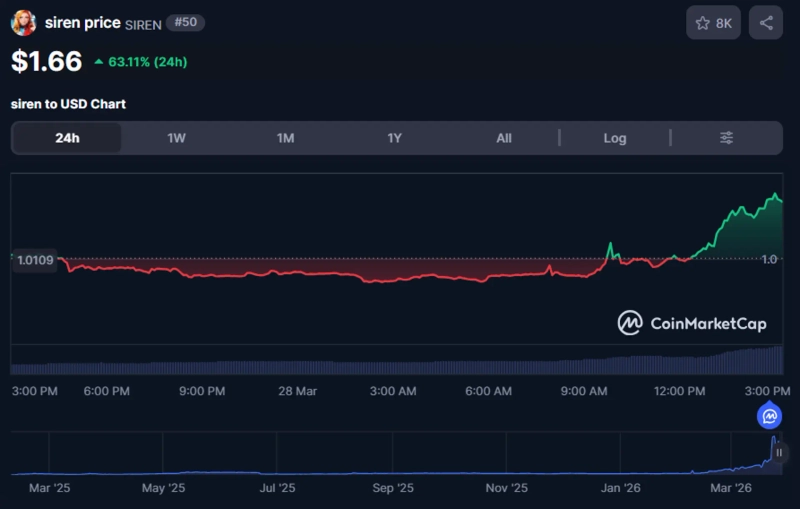Click the SIREN ticker symbol text
The image size is (800, 509).
(145, 23)
